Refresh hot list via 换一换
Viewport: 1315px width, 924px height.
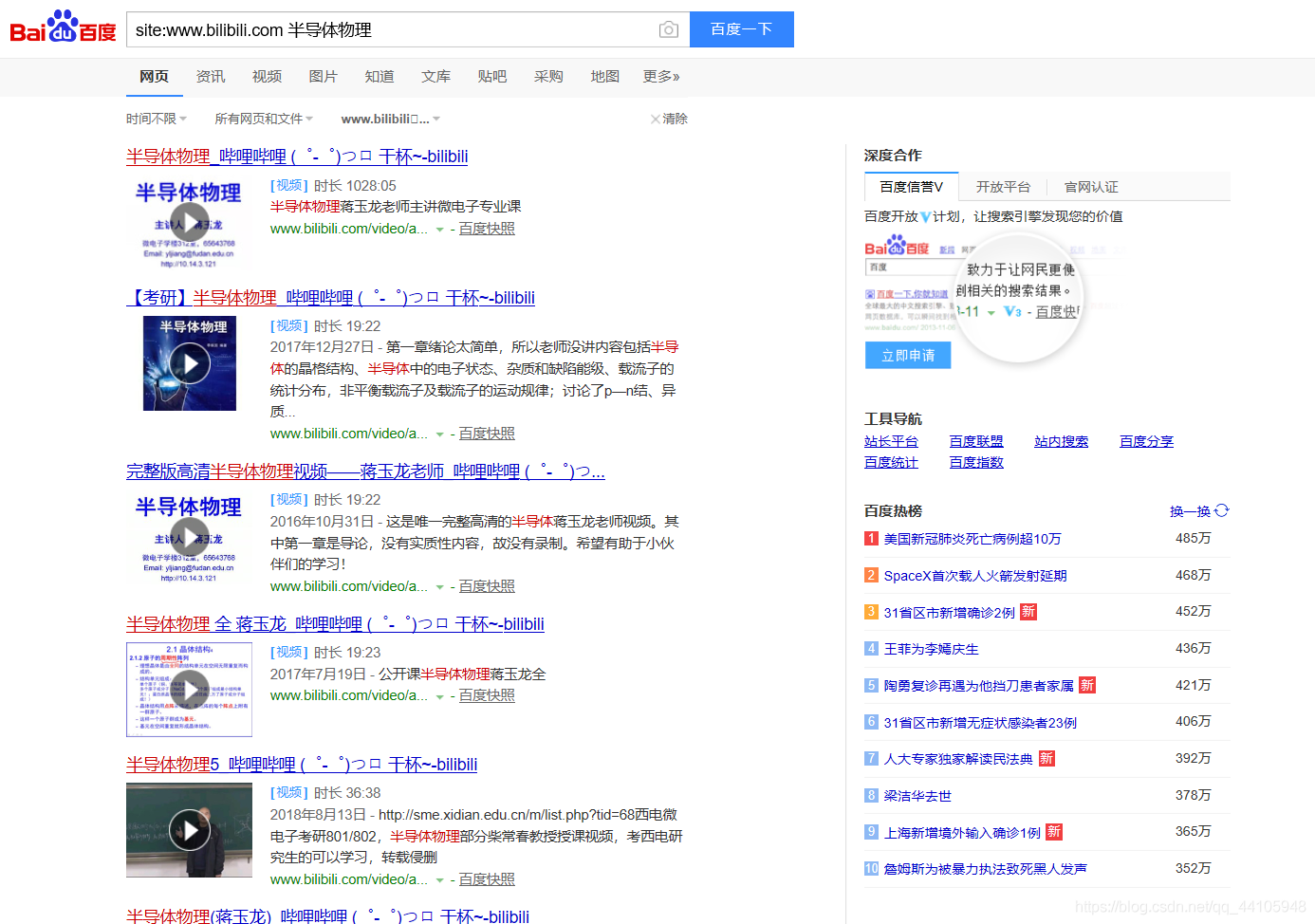1199,510
